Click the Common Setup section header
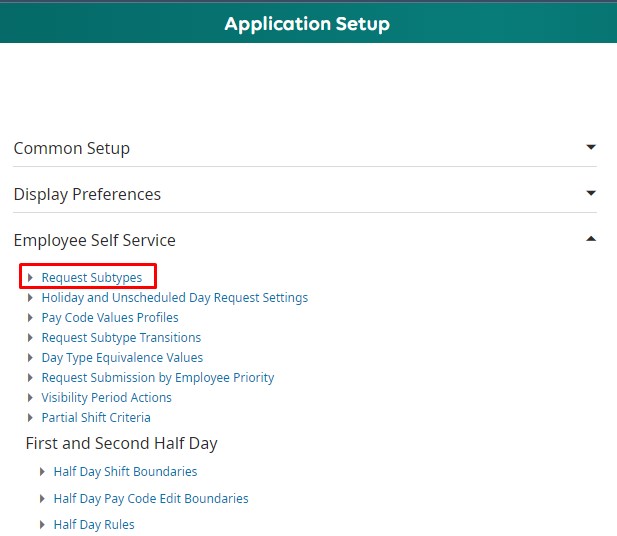The height and width of the screenshot is (536, 617). tap(72, 148)
